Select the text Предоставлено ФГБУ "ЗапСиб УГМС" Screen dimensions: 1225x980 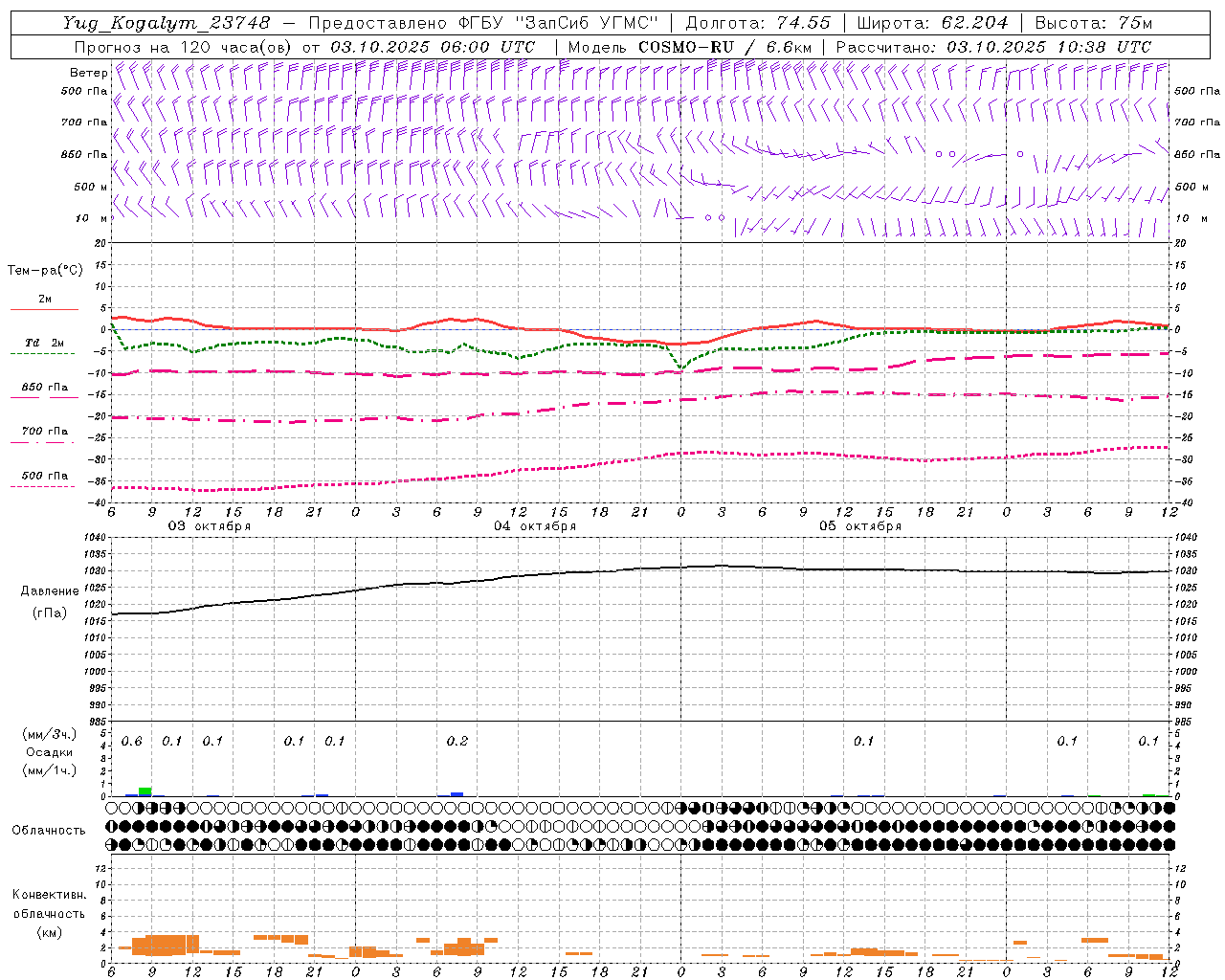[483, 23]
